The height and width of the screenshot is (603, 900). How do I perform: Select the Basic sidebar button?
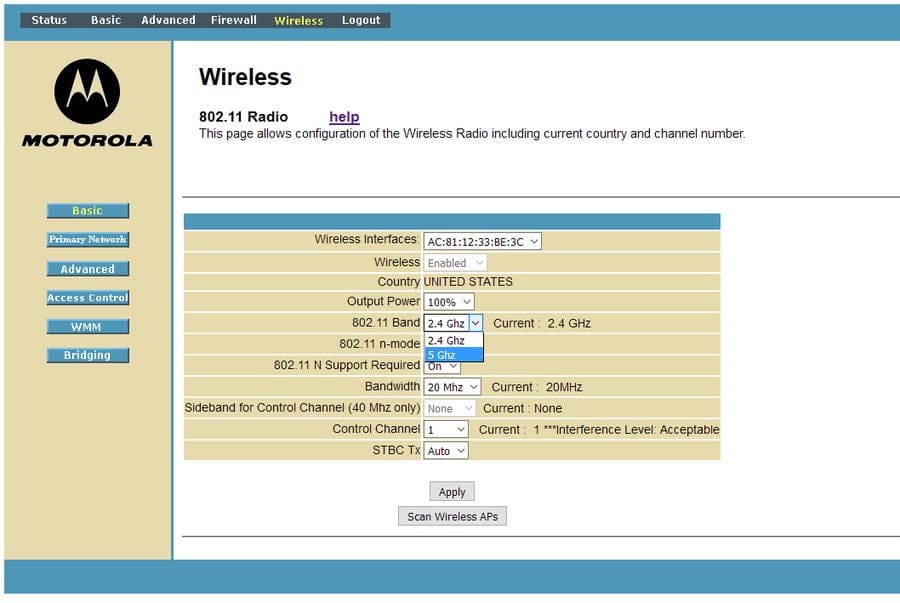pyautogui.click(x=88, y=211)
